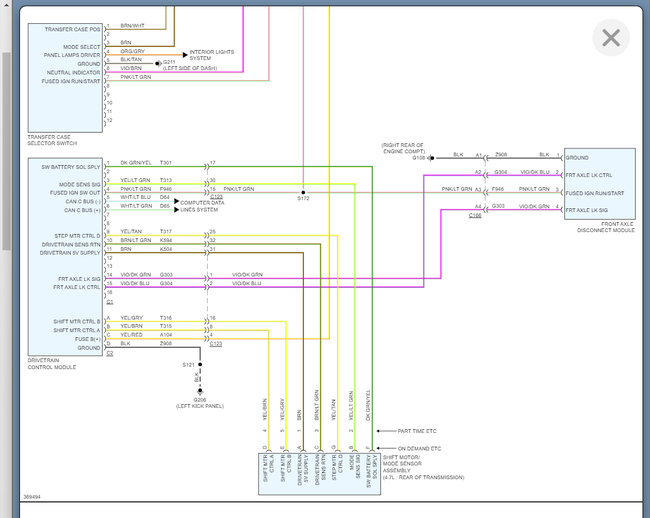
Task: Click 'YEL/RED A104' wire label
Action: tap(146, 335)
